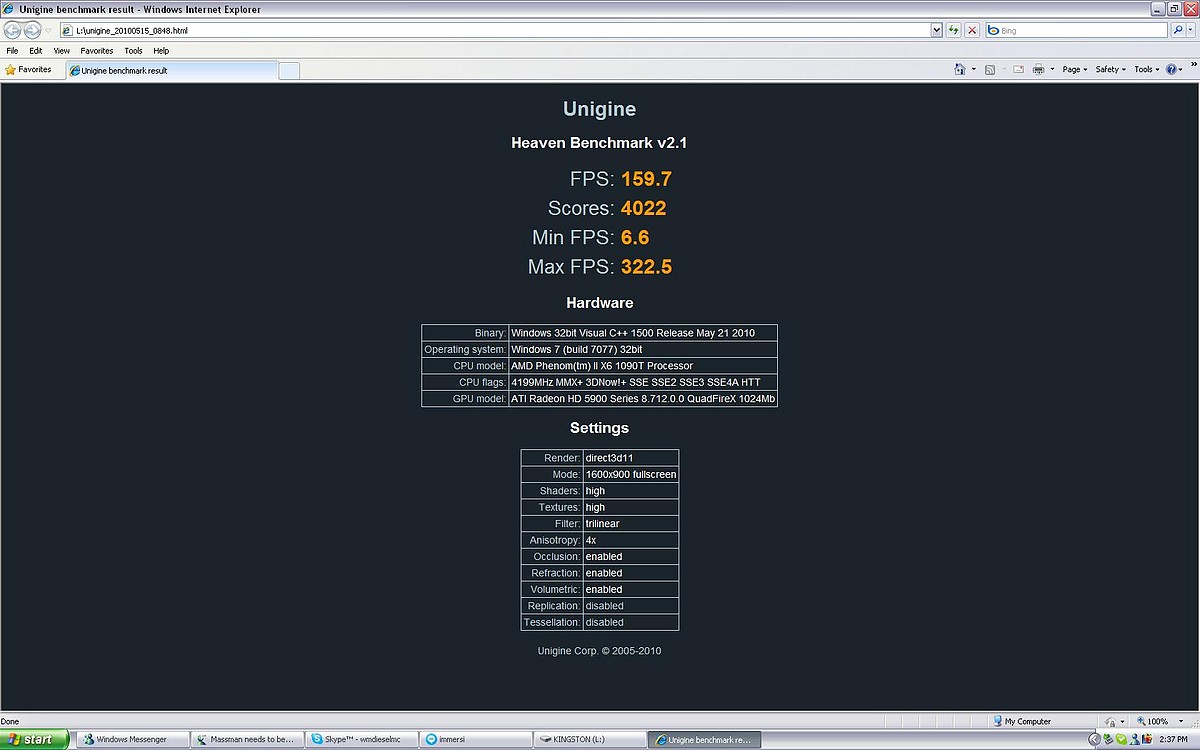Click the red Stop loading icon
Image resolution: width=1200 pixels, height=750 pixels.
coord(972,30)
